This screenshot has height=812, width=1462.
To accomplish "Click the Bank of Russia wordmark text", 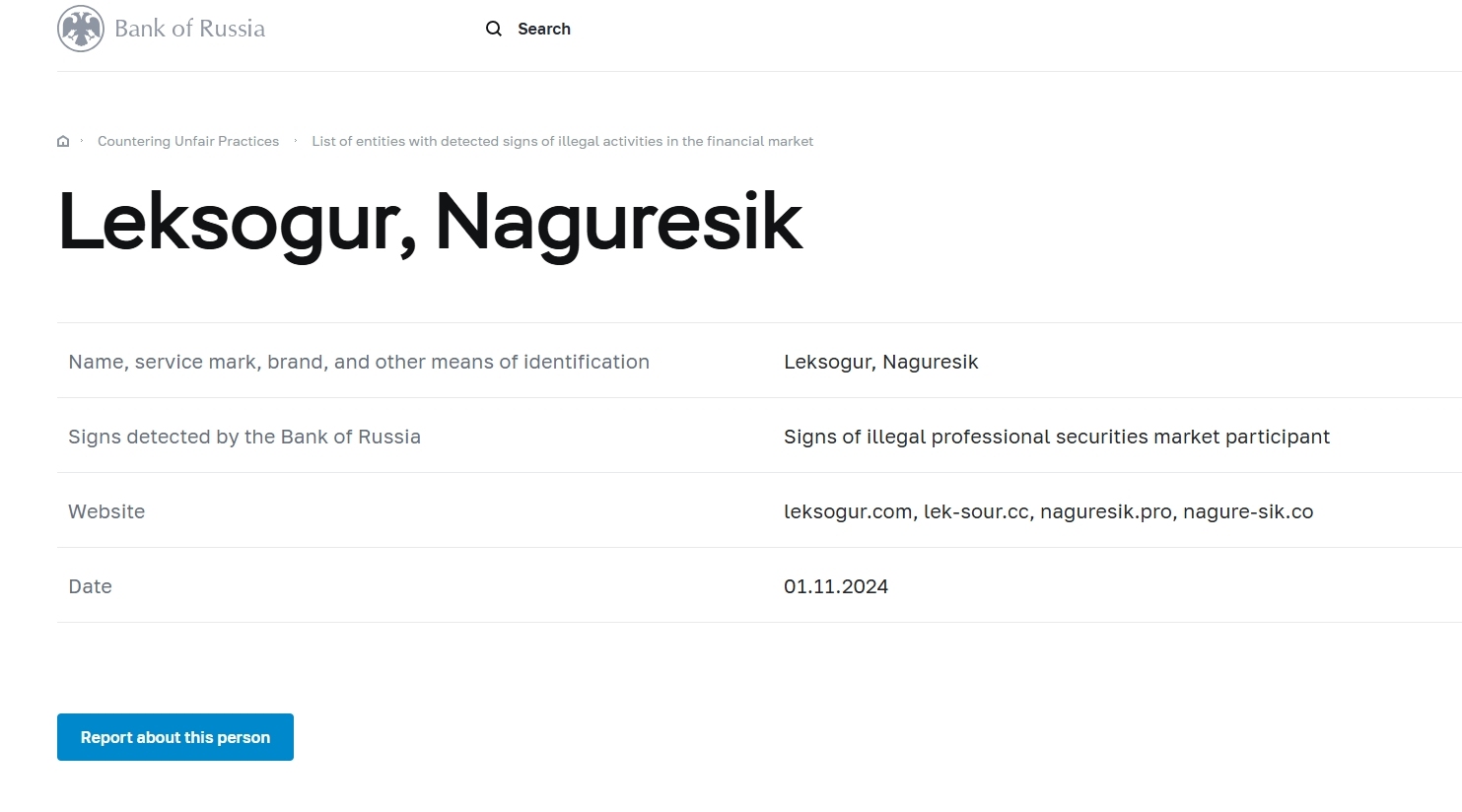I will [189, 29].
